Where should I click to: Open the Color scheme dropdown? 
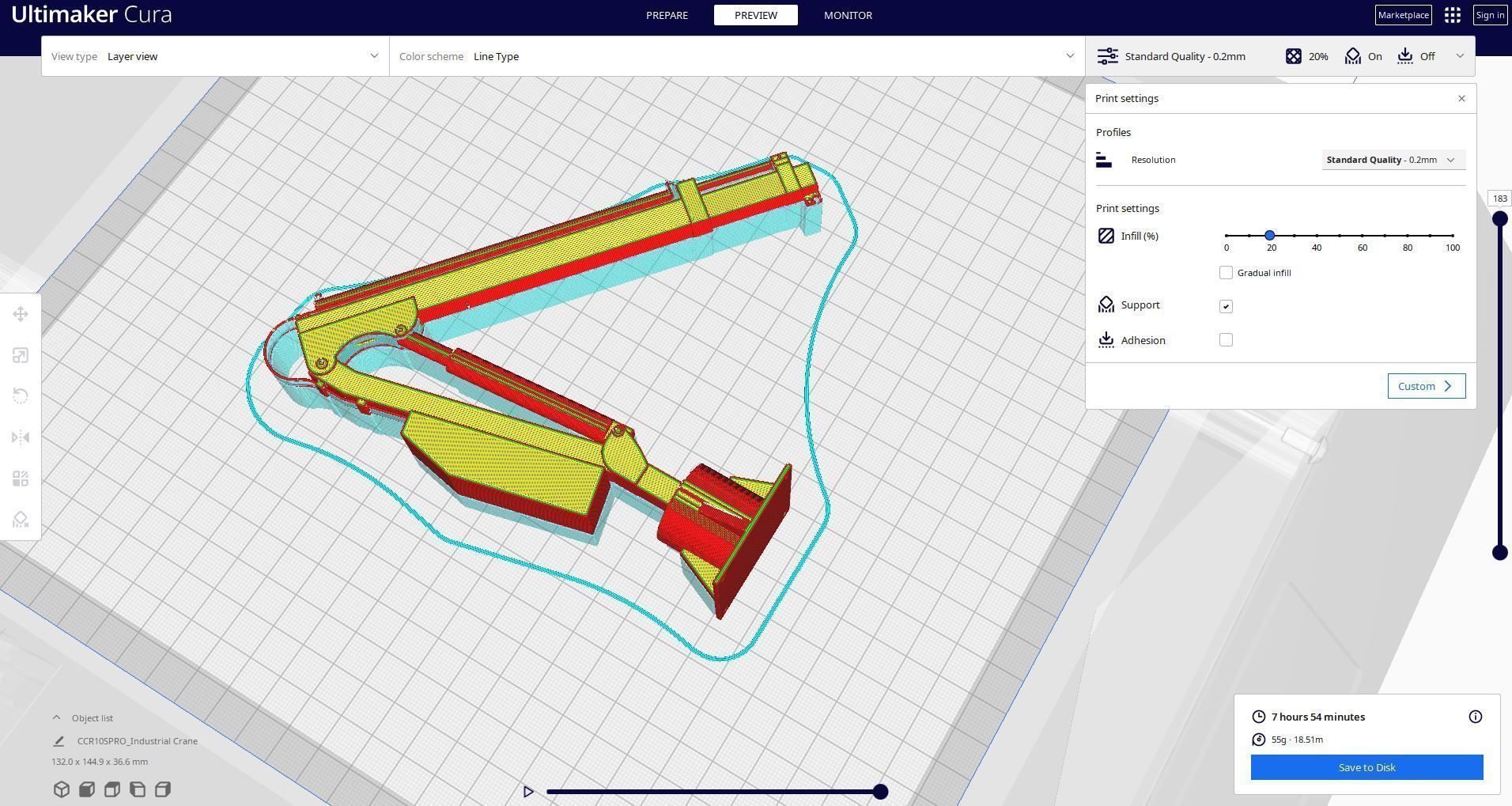coord(737,56)
